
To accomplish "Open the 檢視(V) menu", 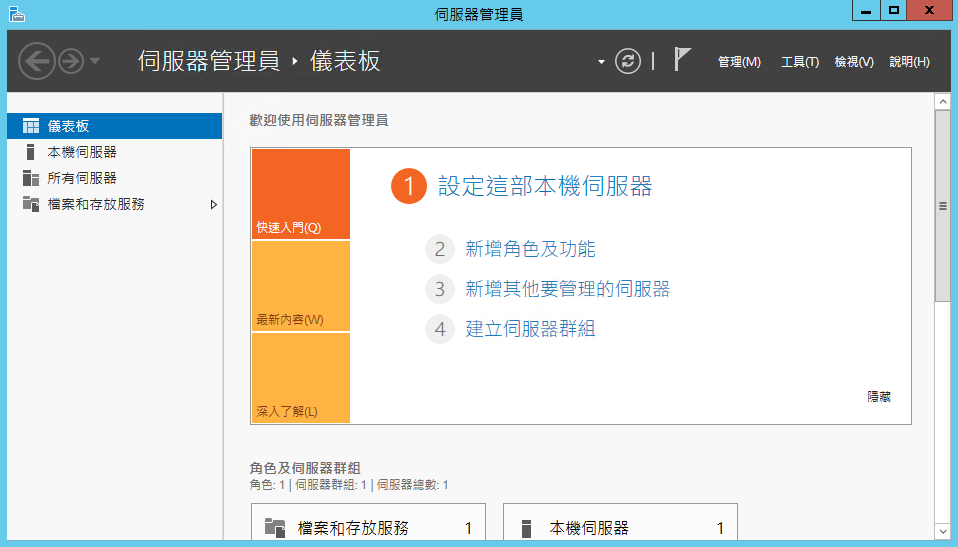I will (x=854, y=62).
